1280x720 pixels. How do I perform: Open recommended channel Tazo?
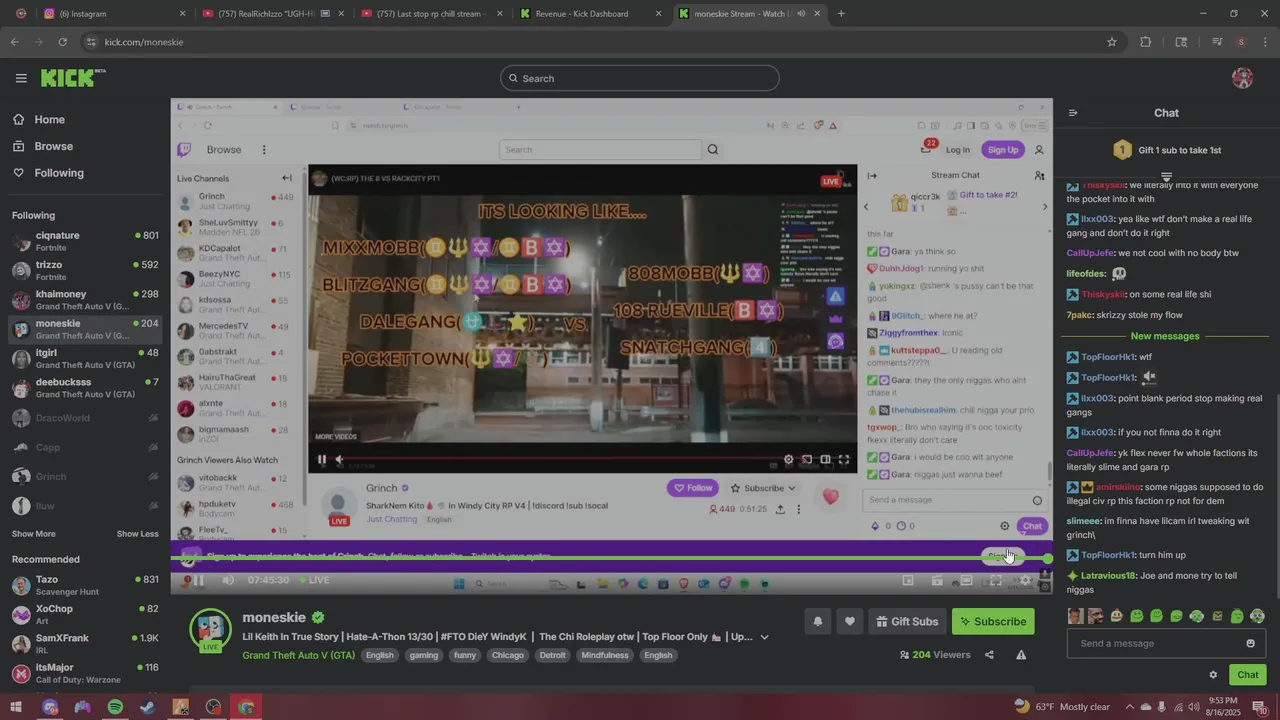tap(85, 585)
